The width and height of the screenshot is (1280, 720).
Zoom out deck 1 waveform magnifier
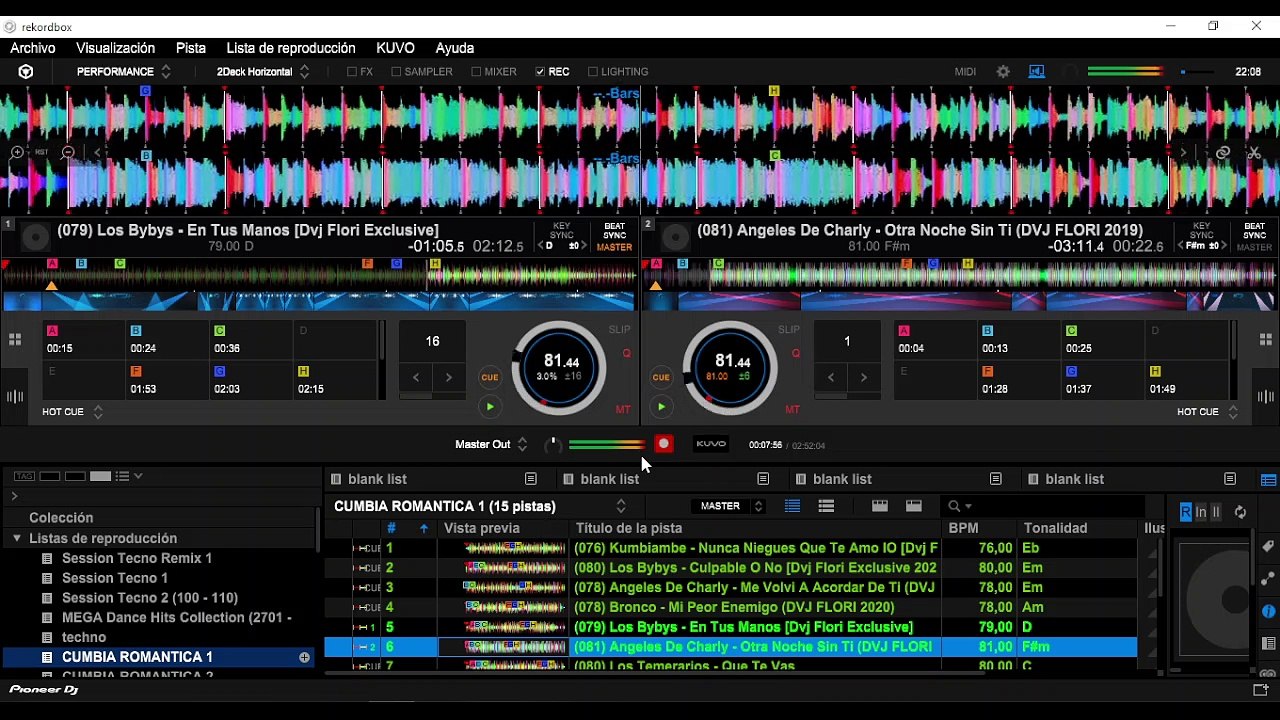coord(68,152)
